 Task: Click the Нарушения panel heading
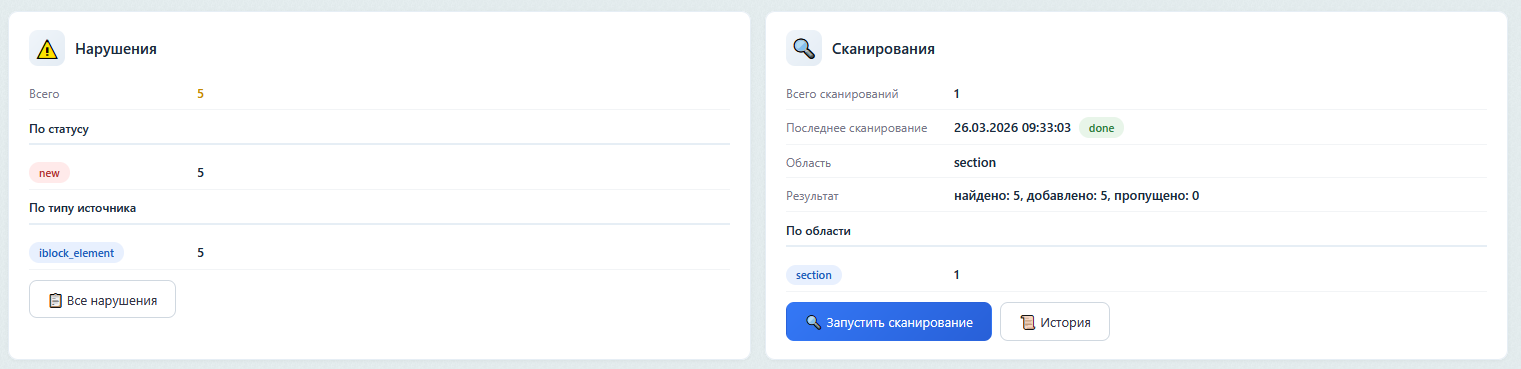116,48
